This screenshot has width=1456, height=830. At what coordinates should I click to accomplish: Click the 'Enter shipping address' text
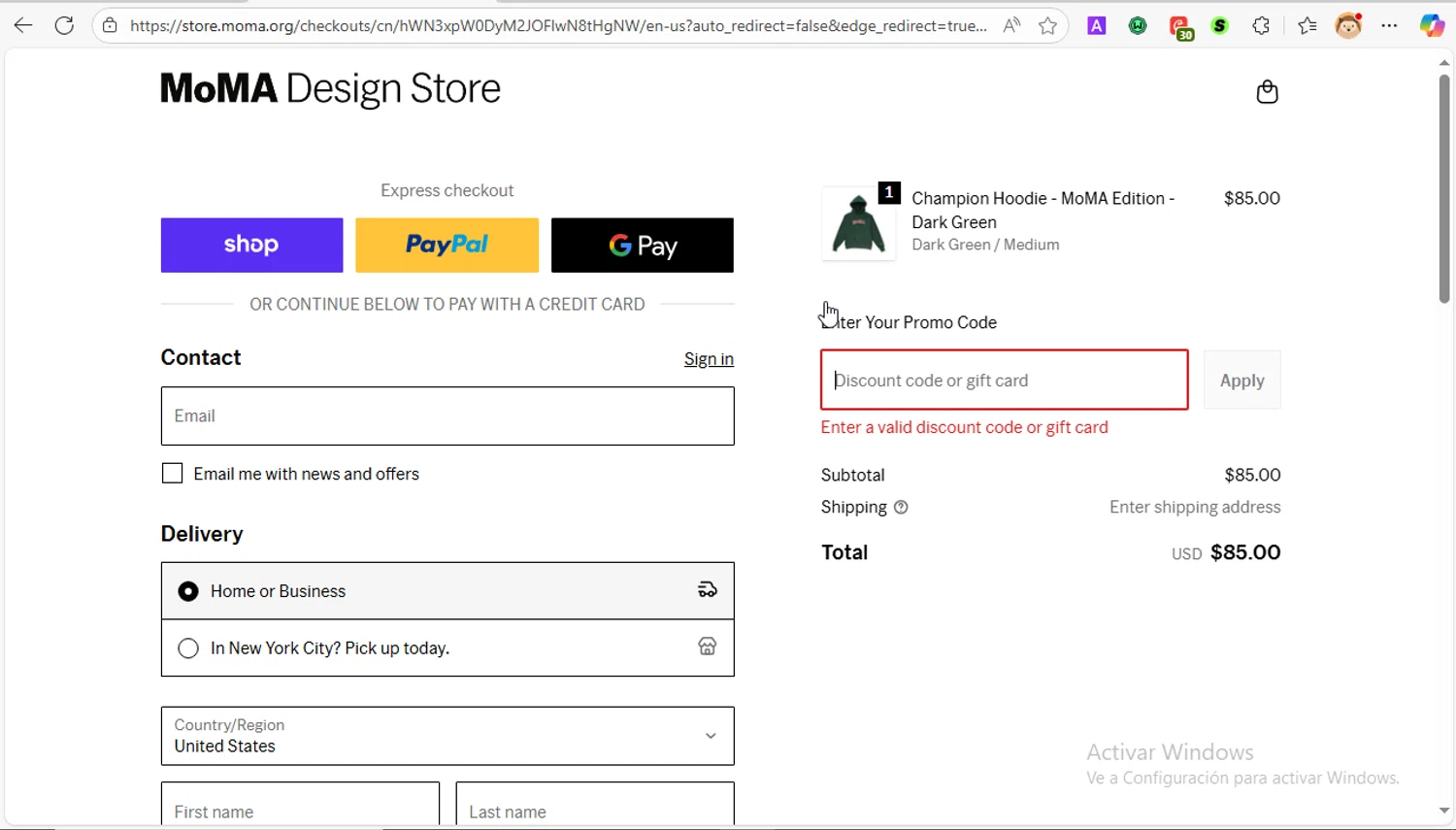pyautogui.click(x=1195, y=507)
